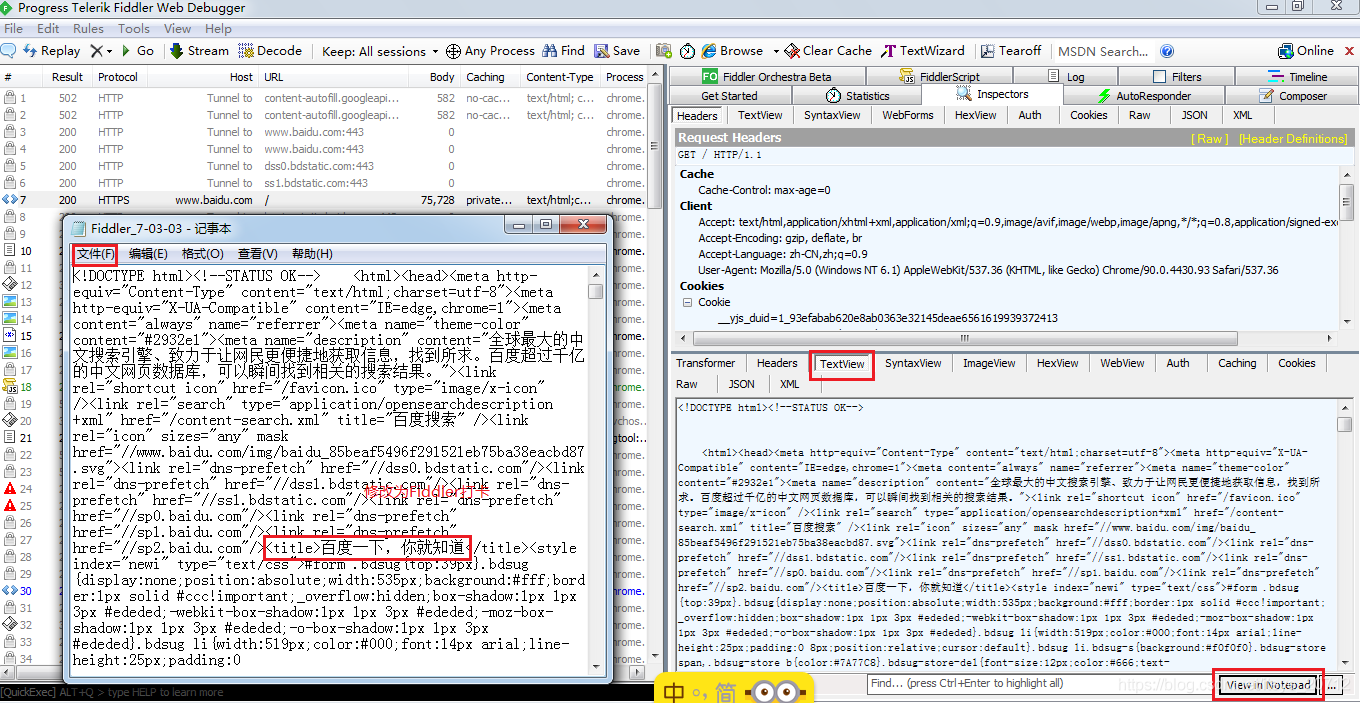Open the Tools menu
The image size is (1360, 703).
[x=134, y=29]
